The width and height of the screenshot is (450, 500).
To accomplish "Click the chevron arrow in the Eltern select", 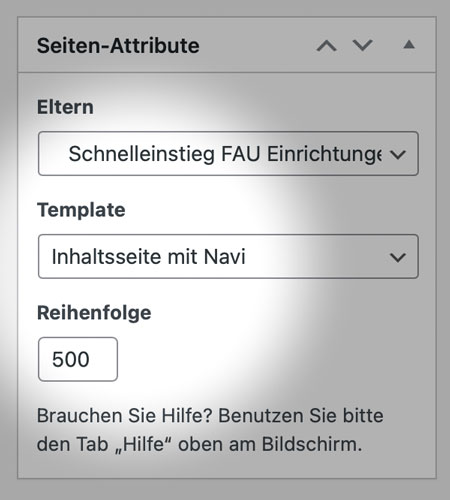I will 398,154.
